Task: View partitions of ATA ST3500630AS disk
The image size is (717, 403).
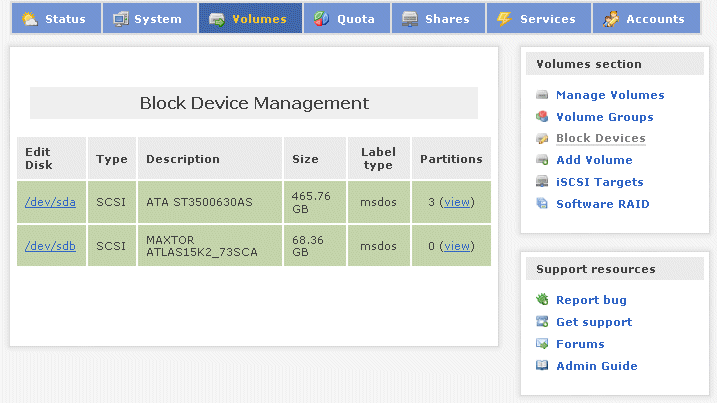Action: tap(457, 202)
